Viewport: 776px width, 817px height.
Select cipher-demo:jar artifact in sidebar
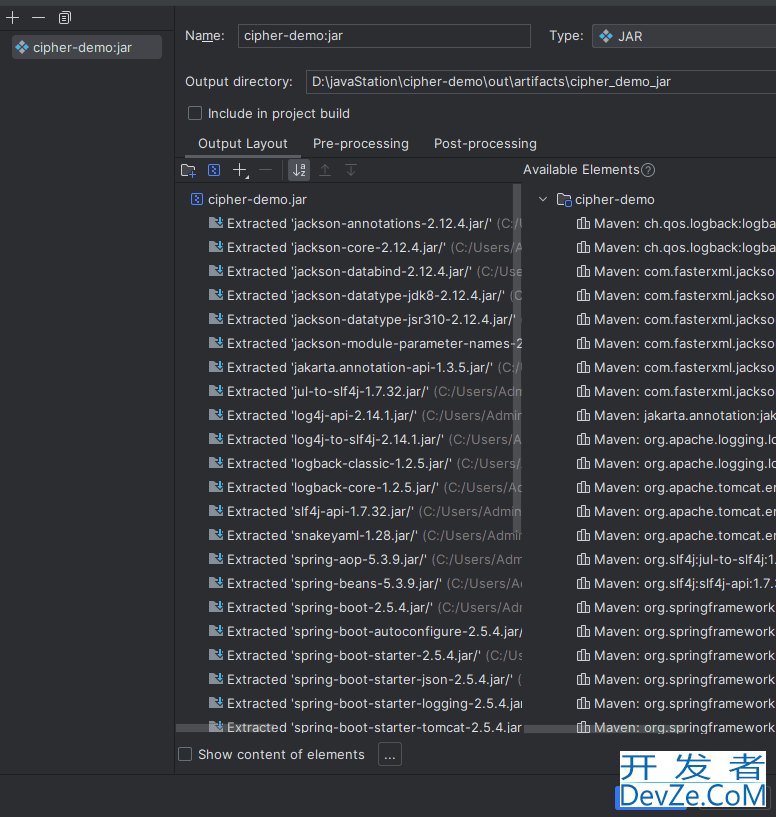click(x=87, y=47)
